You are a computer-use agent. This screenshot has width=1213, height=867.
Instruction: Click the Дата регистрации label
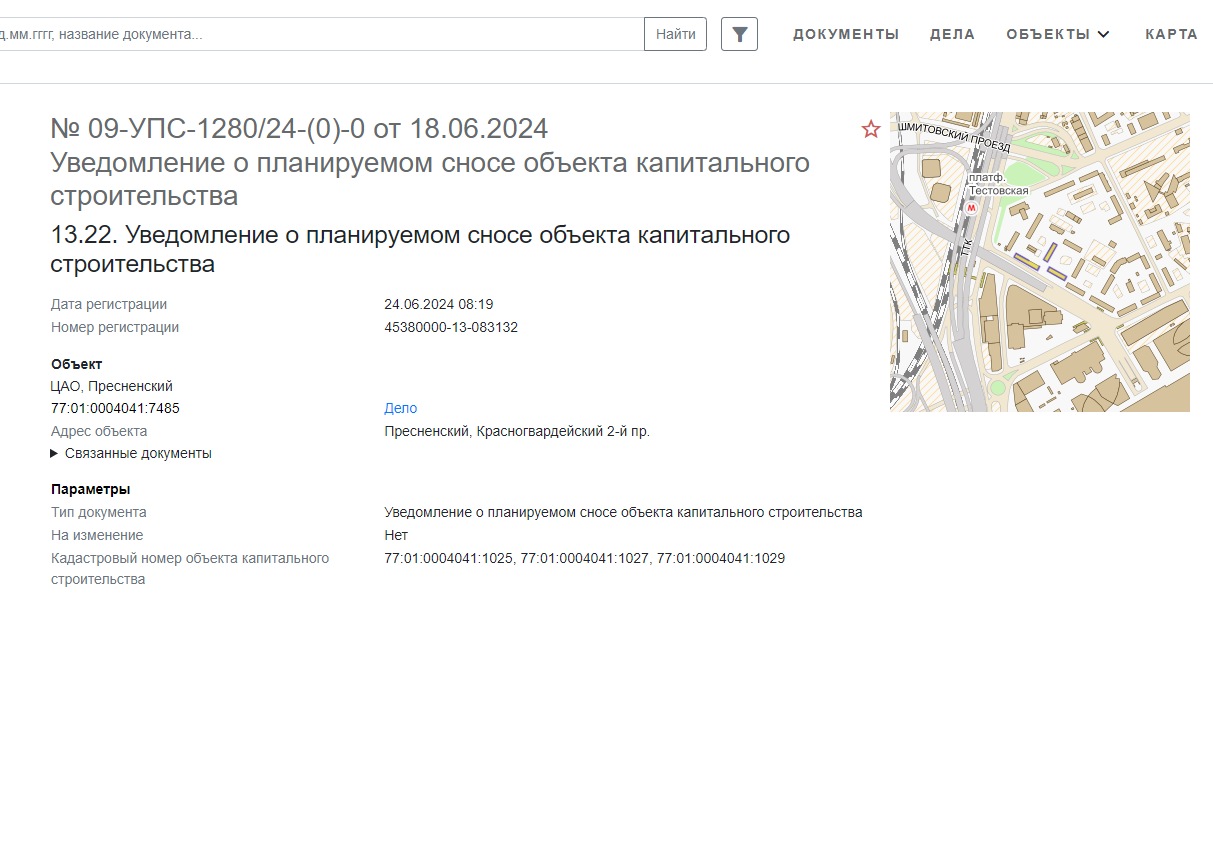pos(109,304)
